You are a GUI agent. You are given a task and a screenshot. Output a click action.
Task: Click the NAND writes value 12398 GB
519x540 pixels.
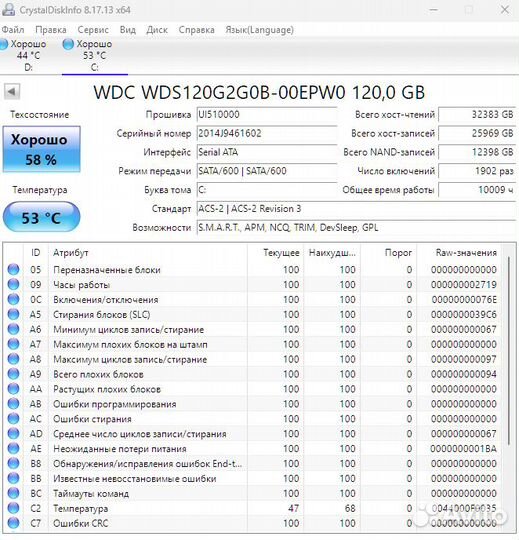[x=477, y=152]
